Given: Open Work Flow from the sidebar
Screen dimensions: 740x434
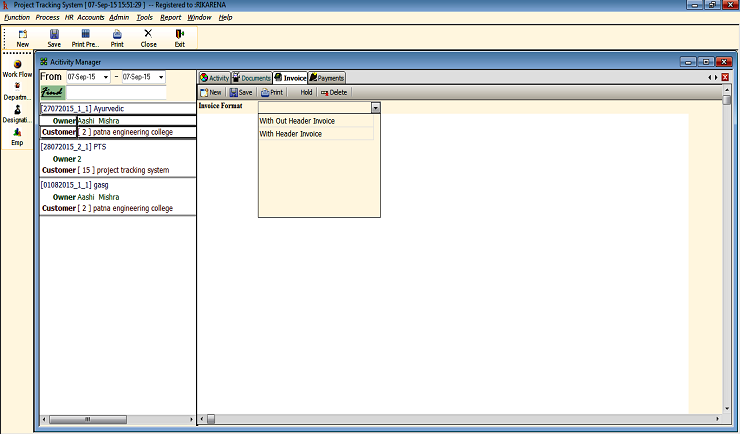Looking at the screenshot, I should 18,67.
